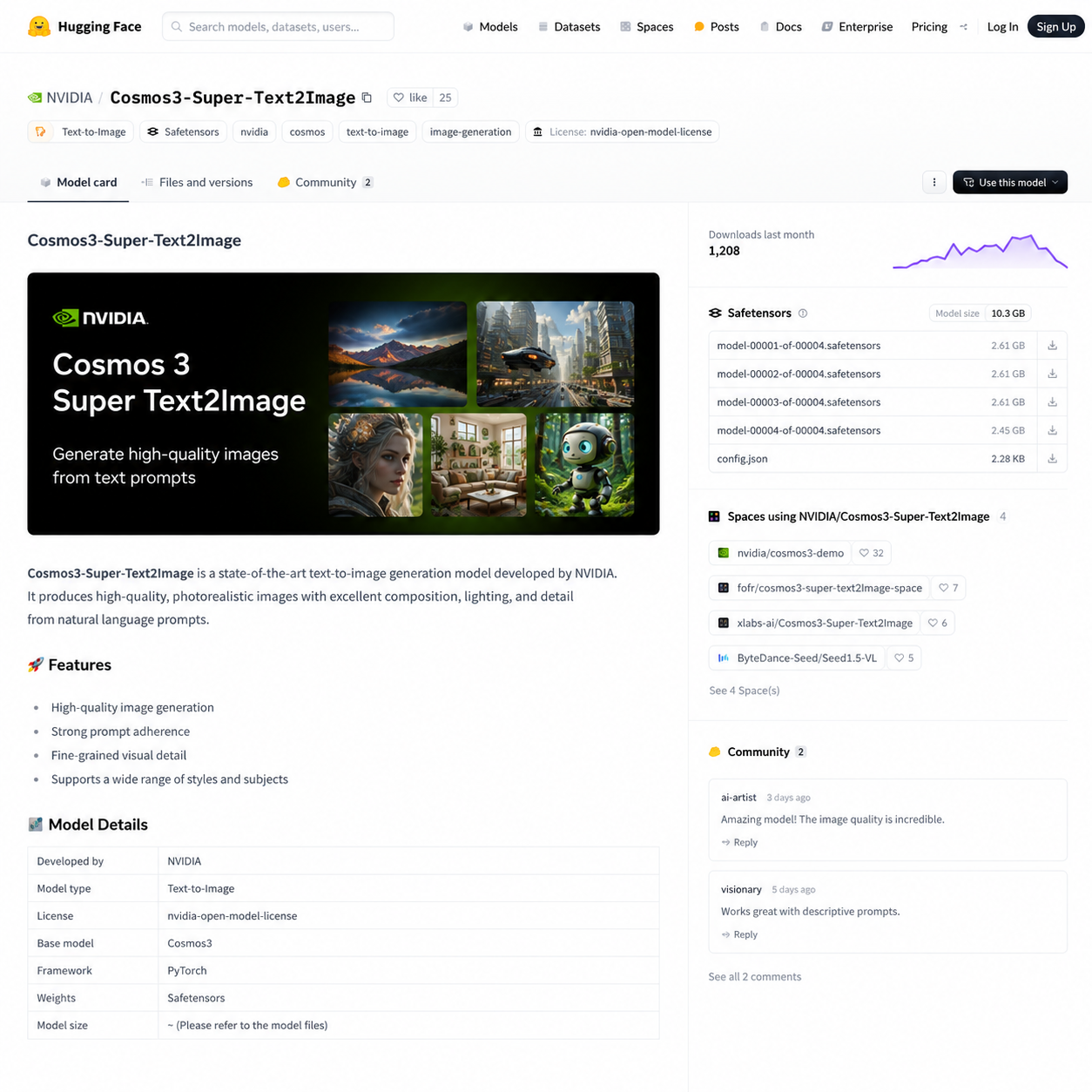
Task: Download config.json via its download icon
Action: (1052, 459)
